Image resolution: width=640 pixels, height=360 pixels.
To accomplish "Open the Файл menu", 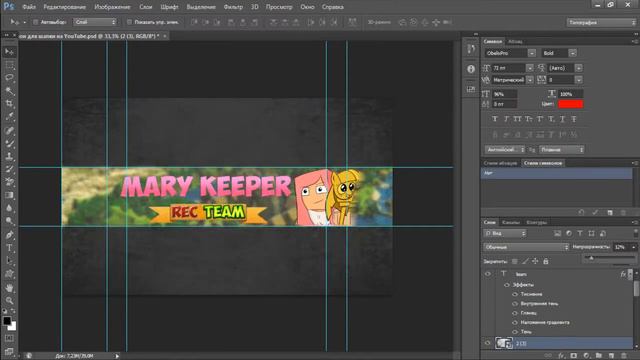I will [29, 7].
